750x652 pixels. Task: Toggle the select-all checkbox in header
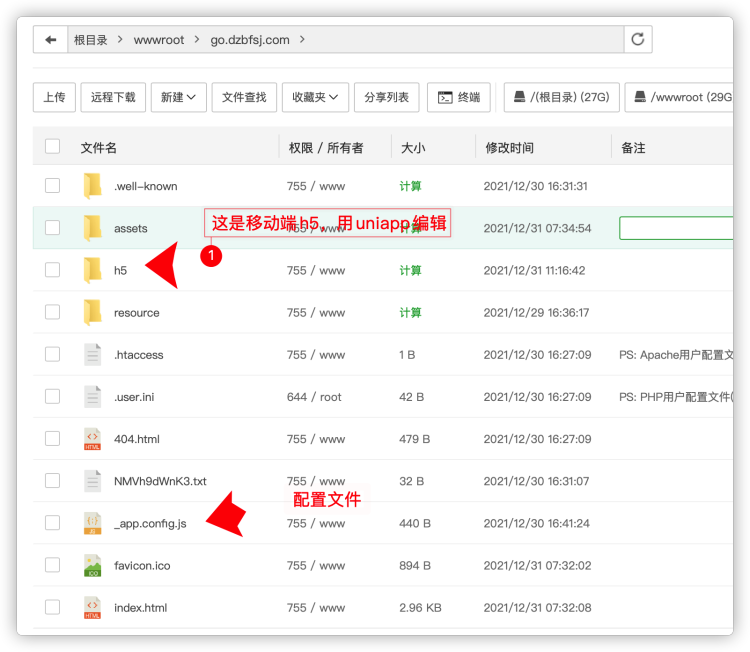coord(52,146)
